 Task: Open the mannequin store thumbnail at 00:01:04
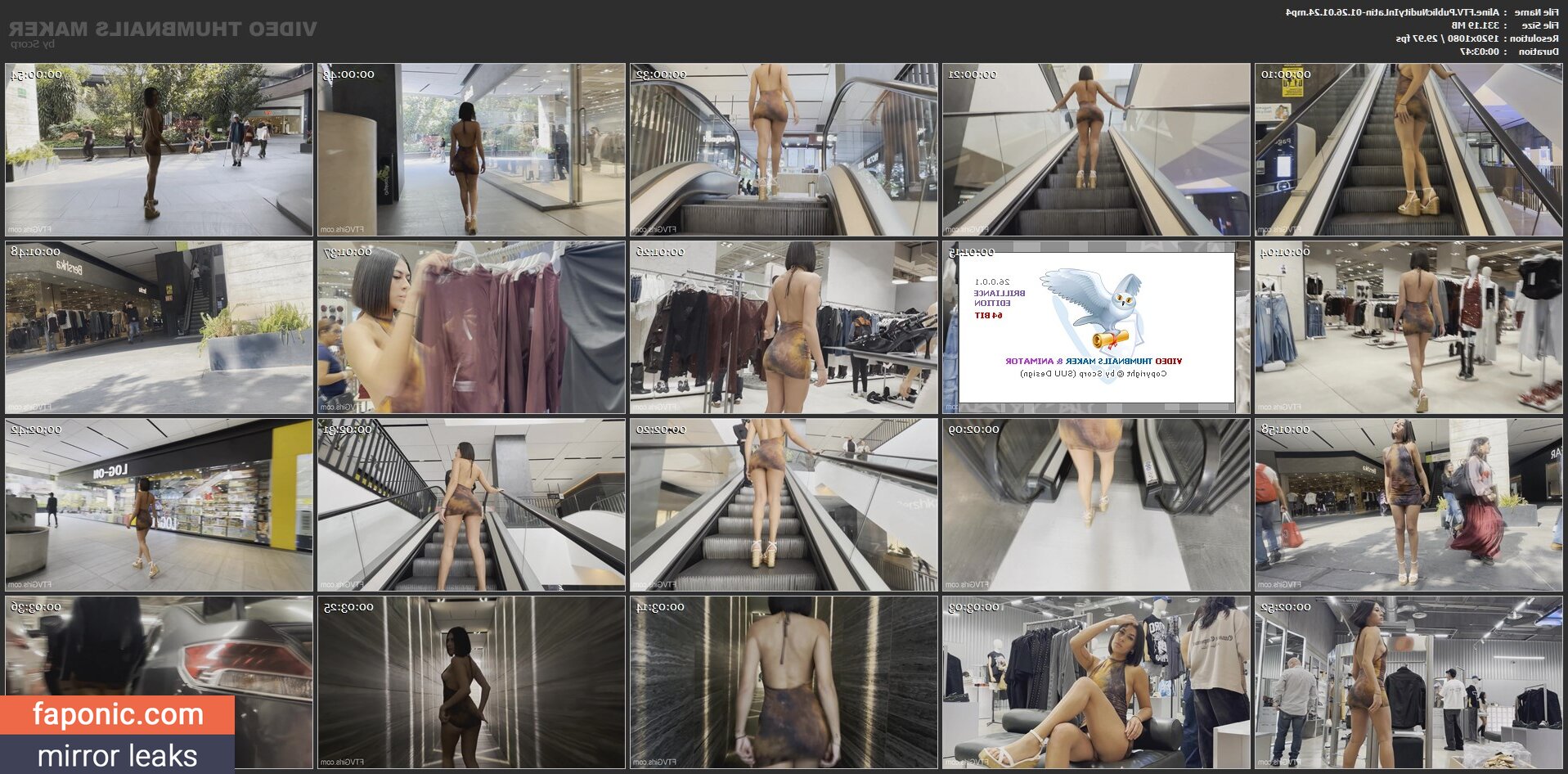click(x=1408, y=327)
